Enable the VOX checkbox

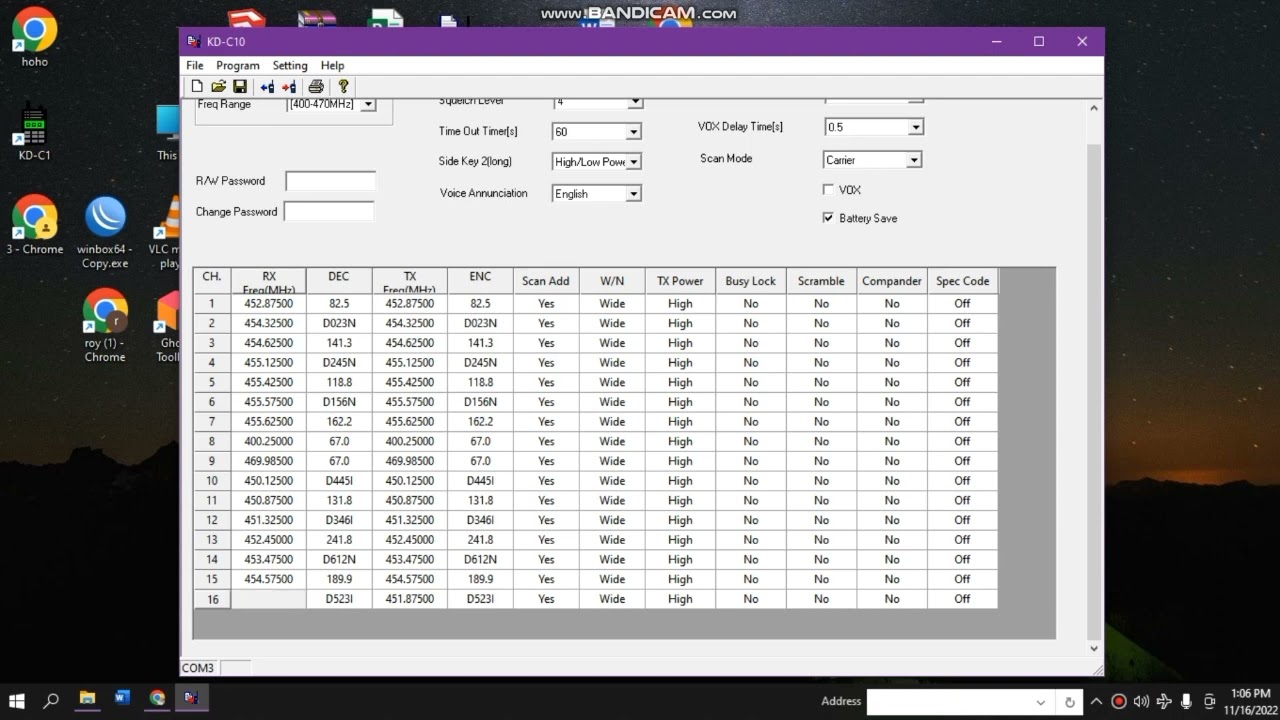pos(828,189)
